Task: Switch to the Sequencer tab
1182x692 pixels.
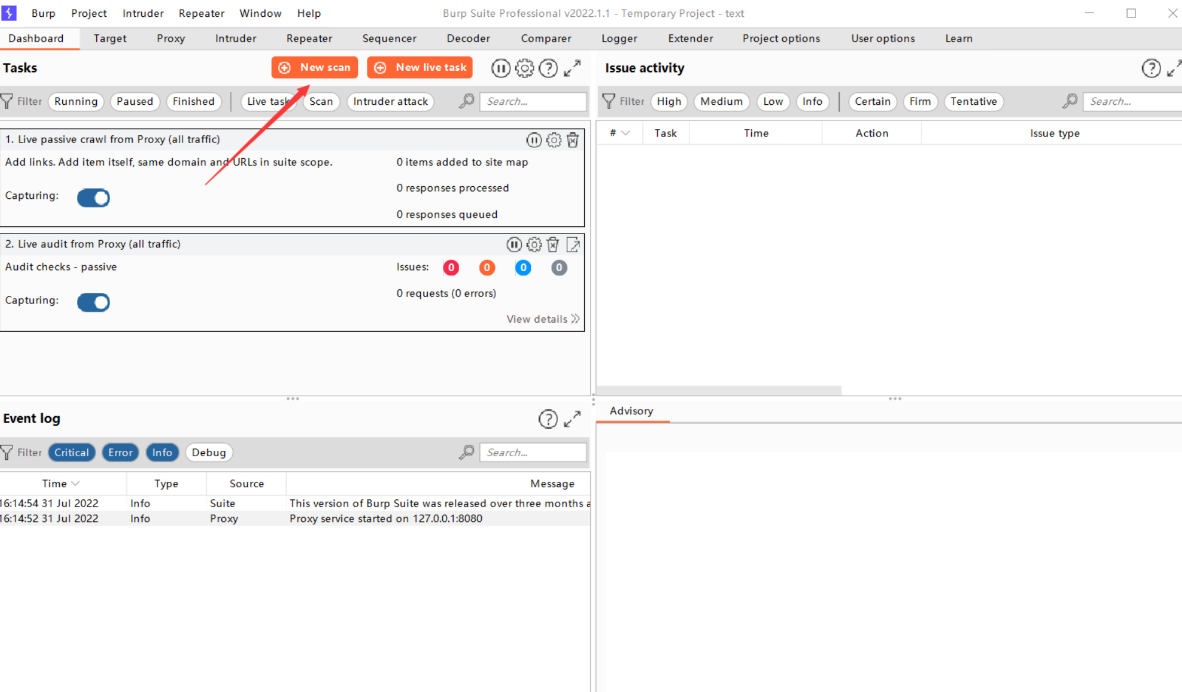Action: tap(389, 38)
